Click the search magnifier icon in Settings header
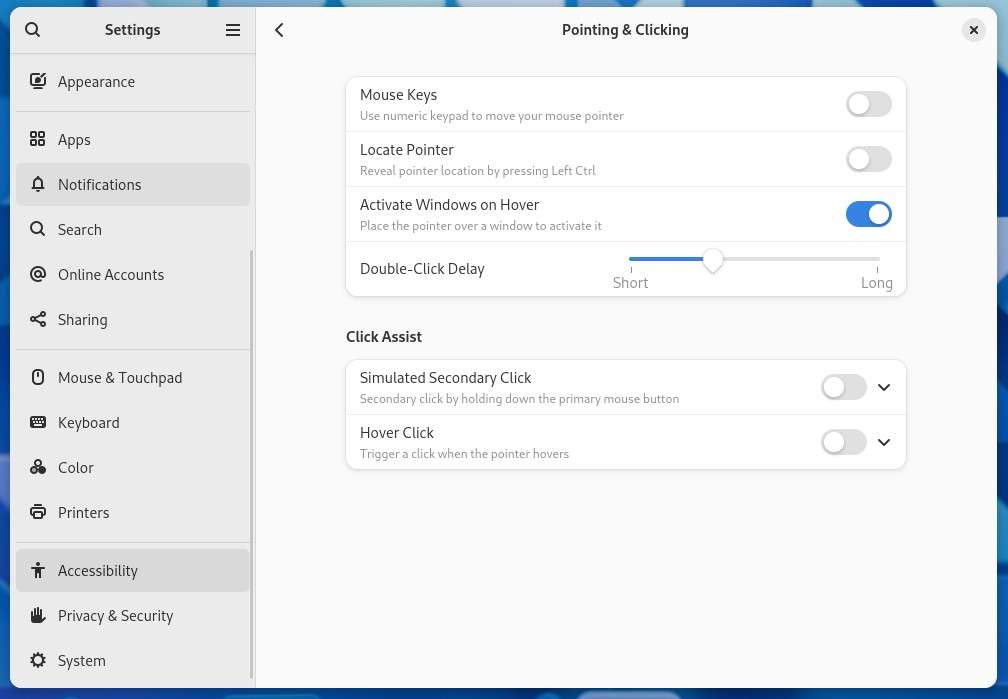 pyautogui.click(x=33, y=30)
